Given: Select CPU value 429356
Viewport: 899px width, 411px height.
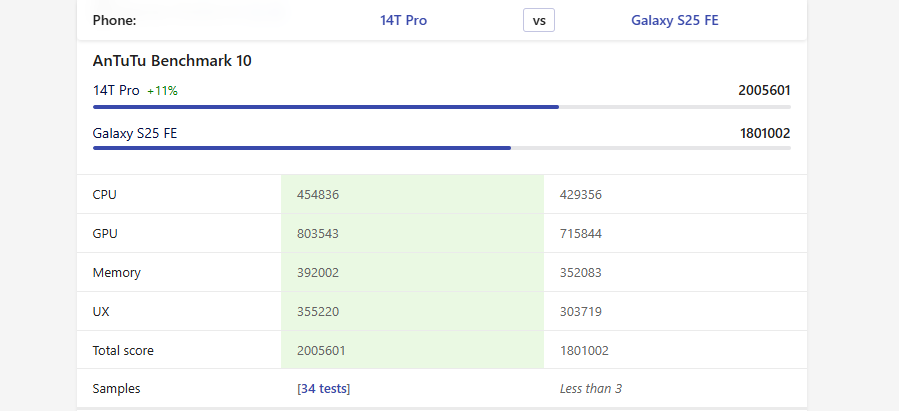Looking at the screenshot, I should (x=581, y=195).
